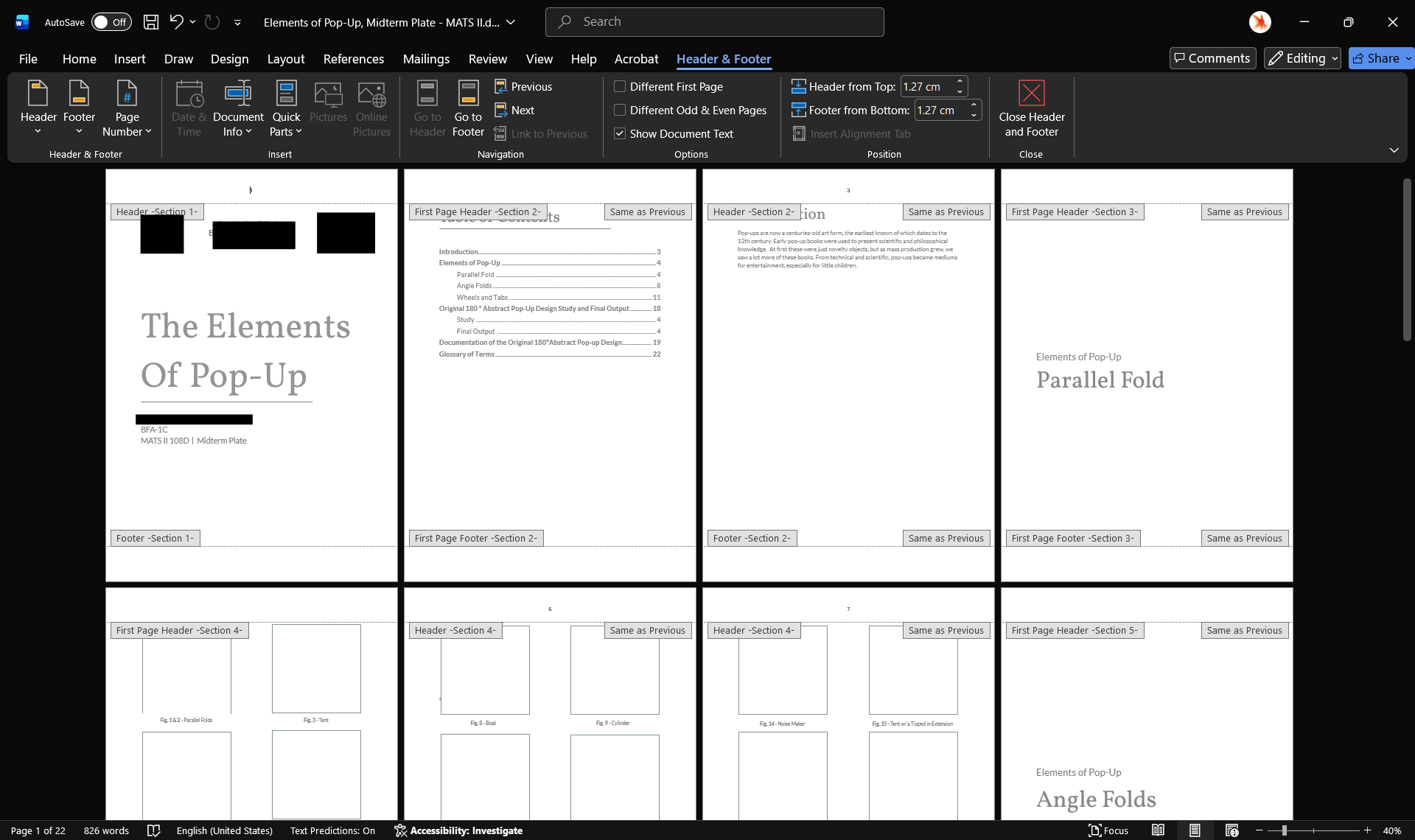Insert Pictures into header
This screenshot has height=840, width=1415.
click(x=328, y=102)
